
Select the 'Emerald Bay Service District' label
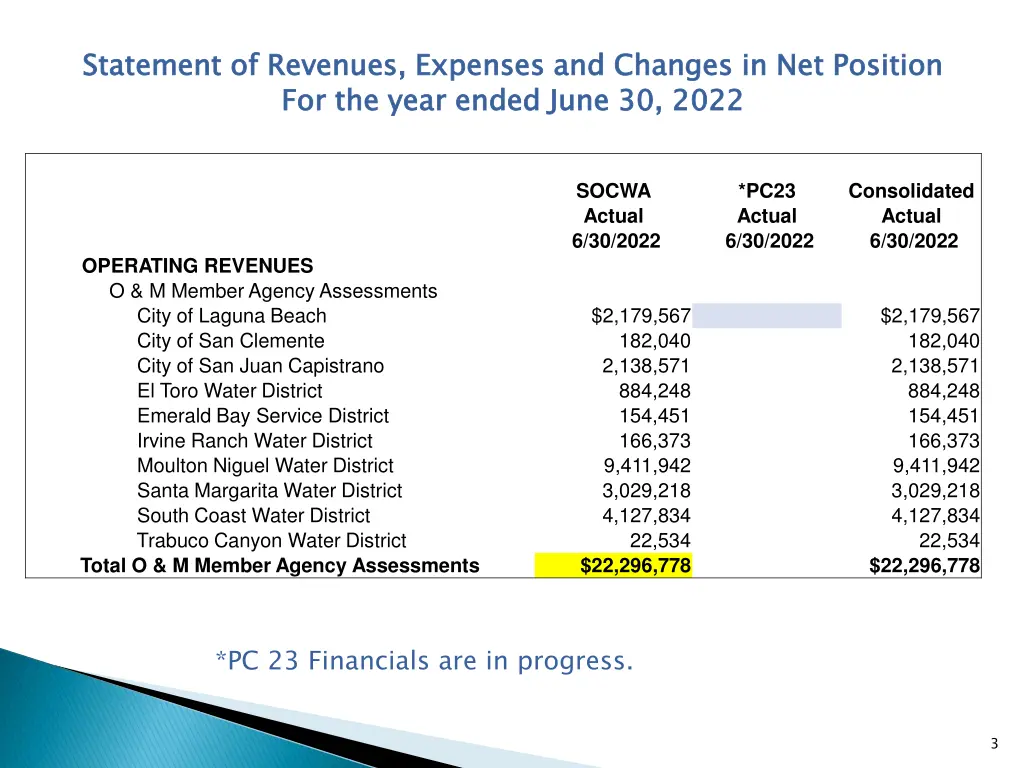[263, 416]
